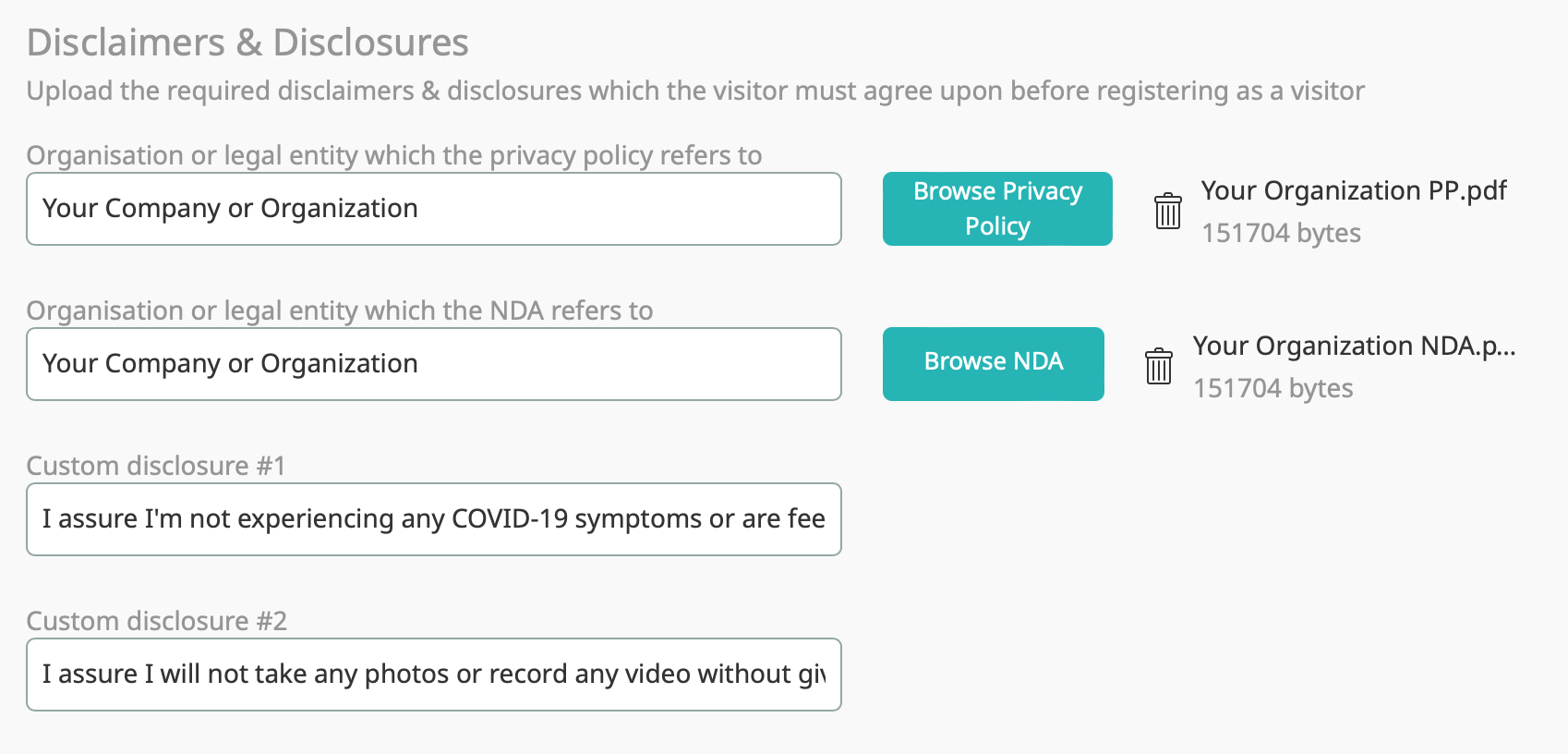The image size is (1568, 754).
Task: Delete the Your Organization PP.pdf file
Action: 1168,211
